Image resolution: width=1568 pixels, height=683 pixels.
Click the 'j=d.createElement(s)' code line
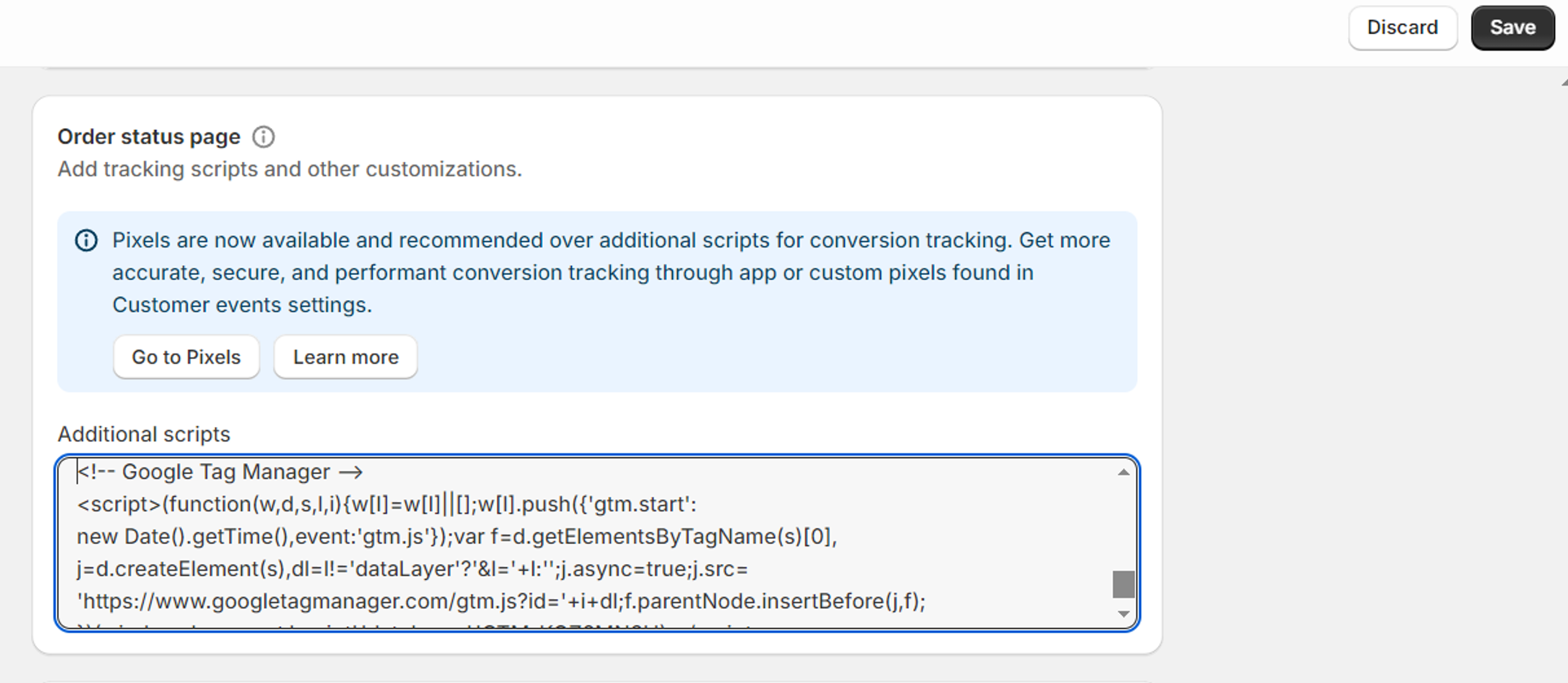[x=412, y=569]
